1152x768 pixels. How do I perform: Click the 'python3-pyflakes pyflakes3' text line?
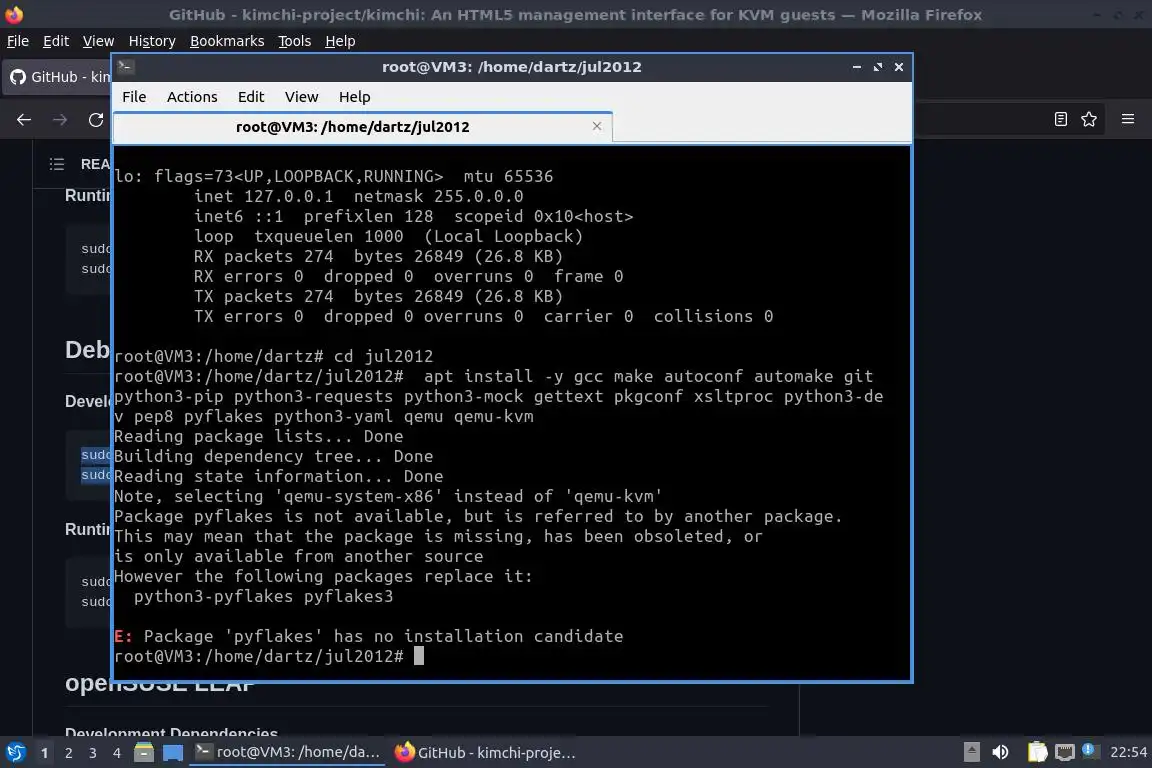coord(263,596)
